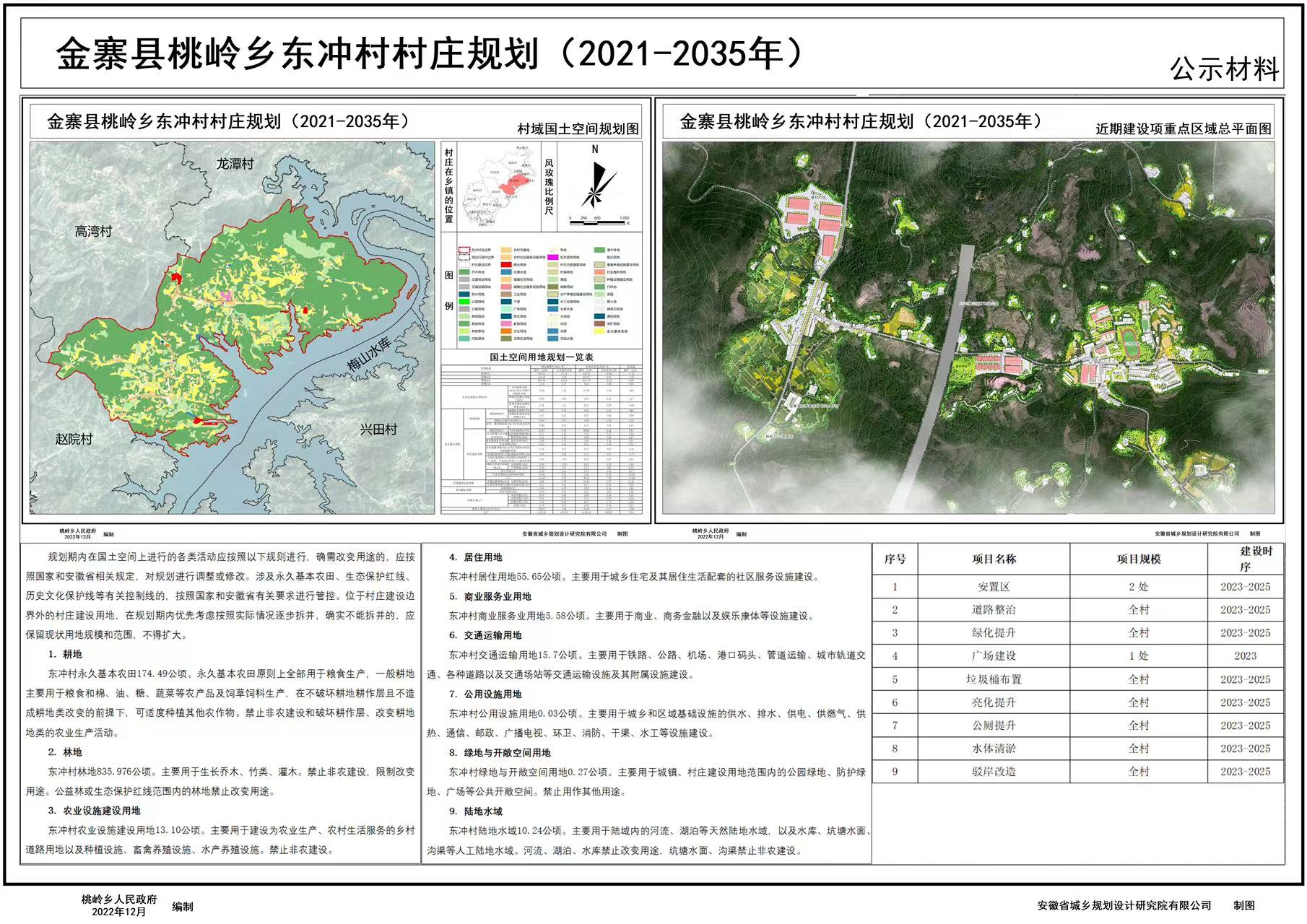This screenshot has width=1307, height=924.
Task: Click the 驳岸改造 project cell
Action: point(994,772)
